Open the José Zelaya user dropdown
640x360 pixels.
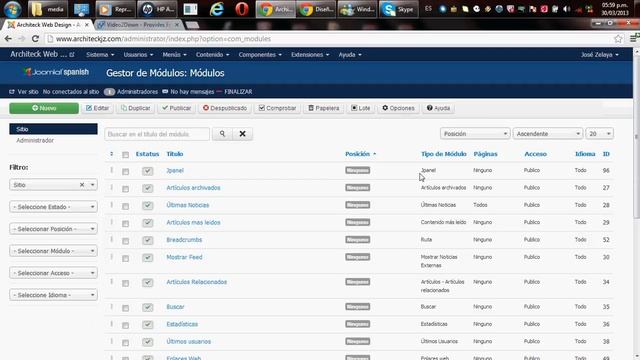pyautogui.click(x=600, y=54)
